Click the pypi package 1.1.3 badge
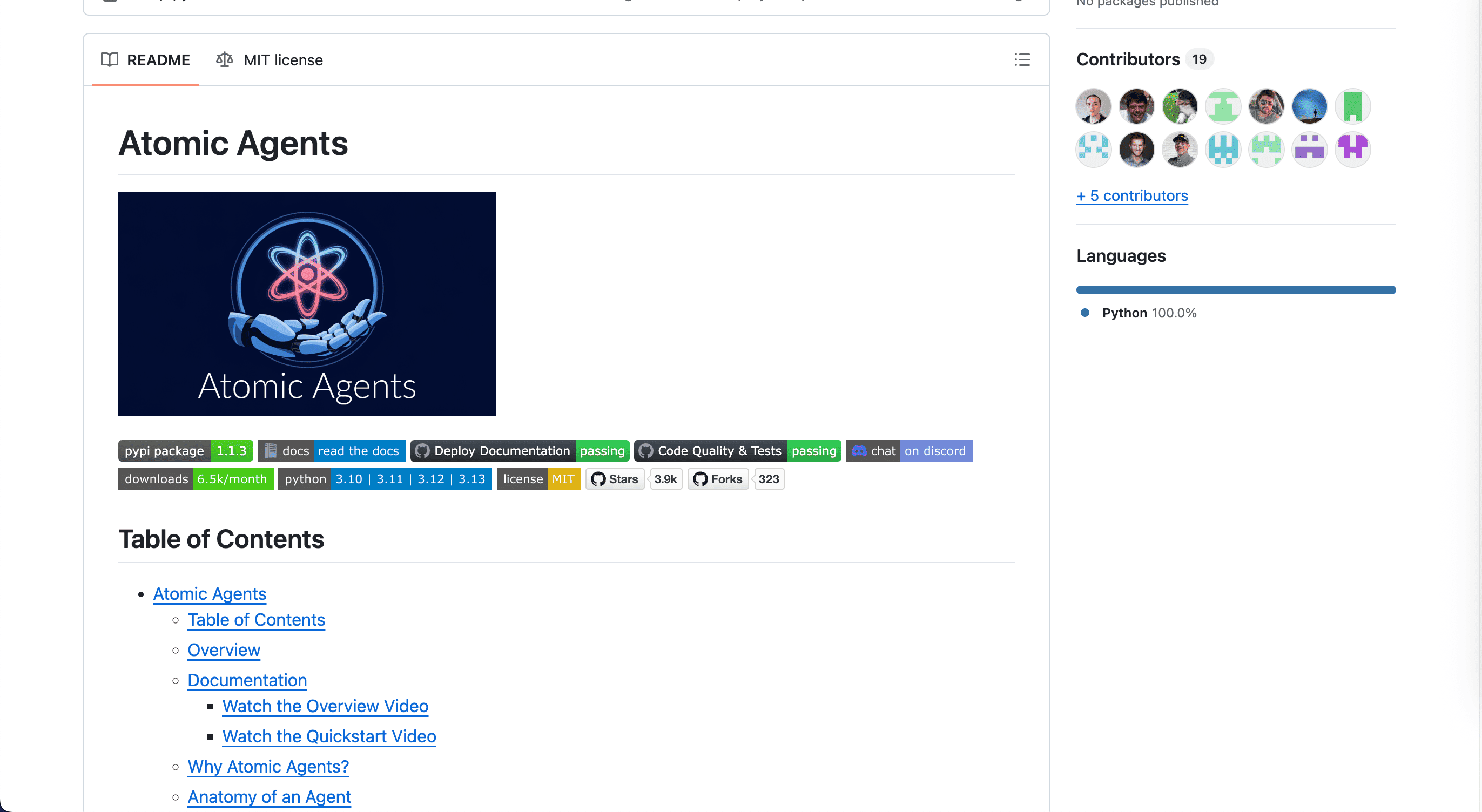Viewport: 1482px width, 812px height. tap(186, 451)
